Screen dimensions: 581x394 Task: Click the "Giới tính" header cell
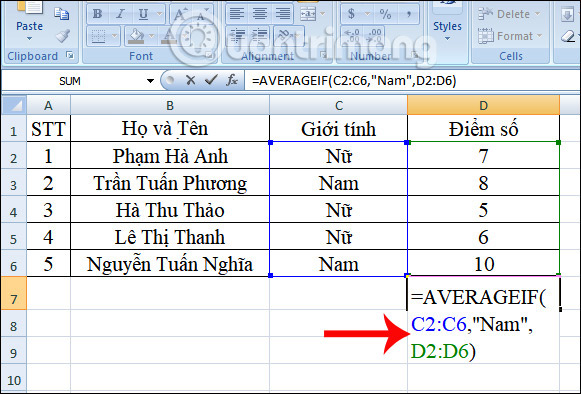point(338,129)
